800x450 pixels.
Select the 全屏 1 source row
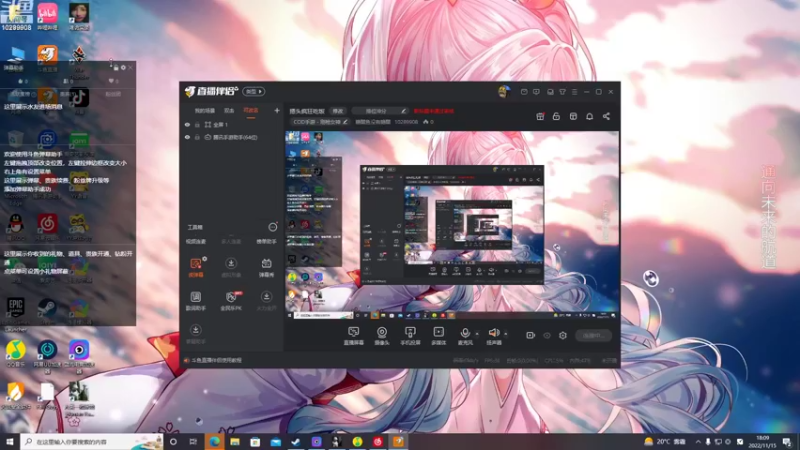(232, 124)
